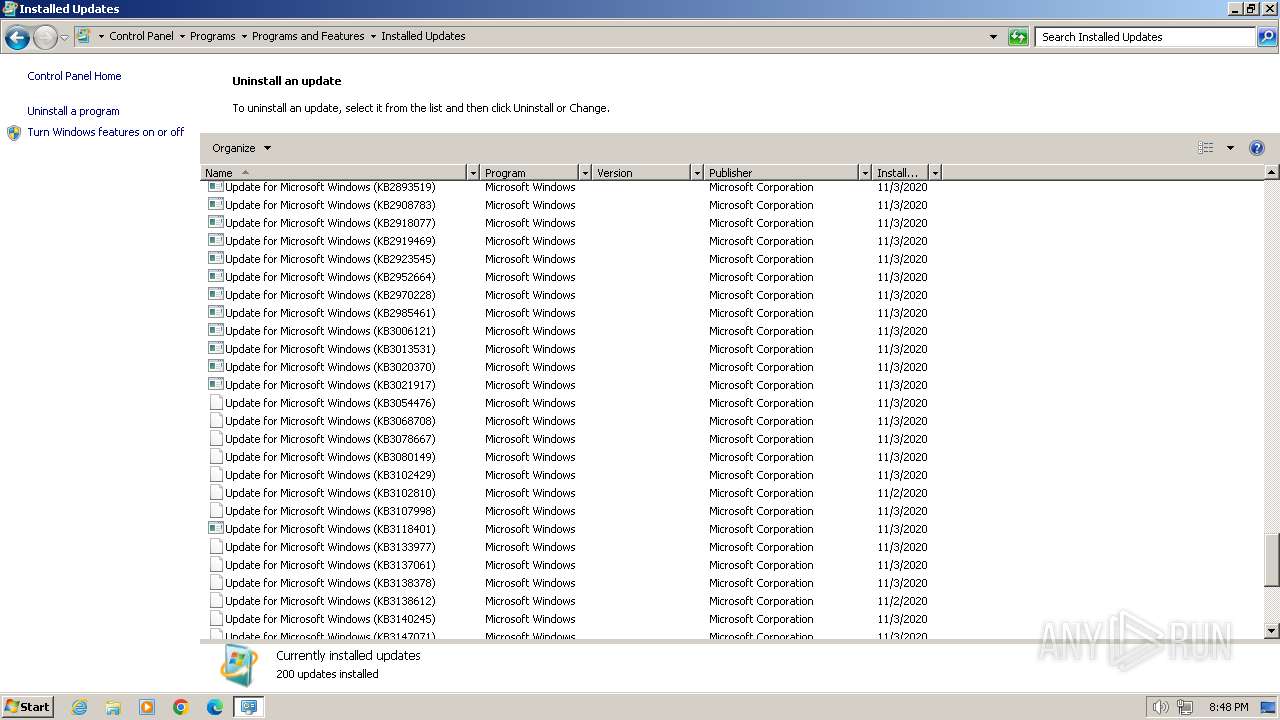Sort by the Publisher column header
Image resolution: width=1280 pixels, height=720 pixels.
[x=781, y=173]
